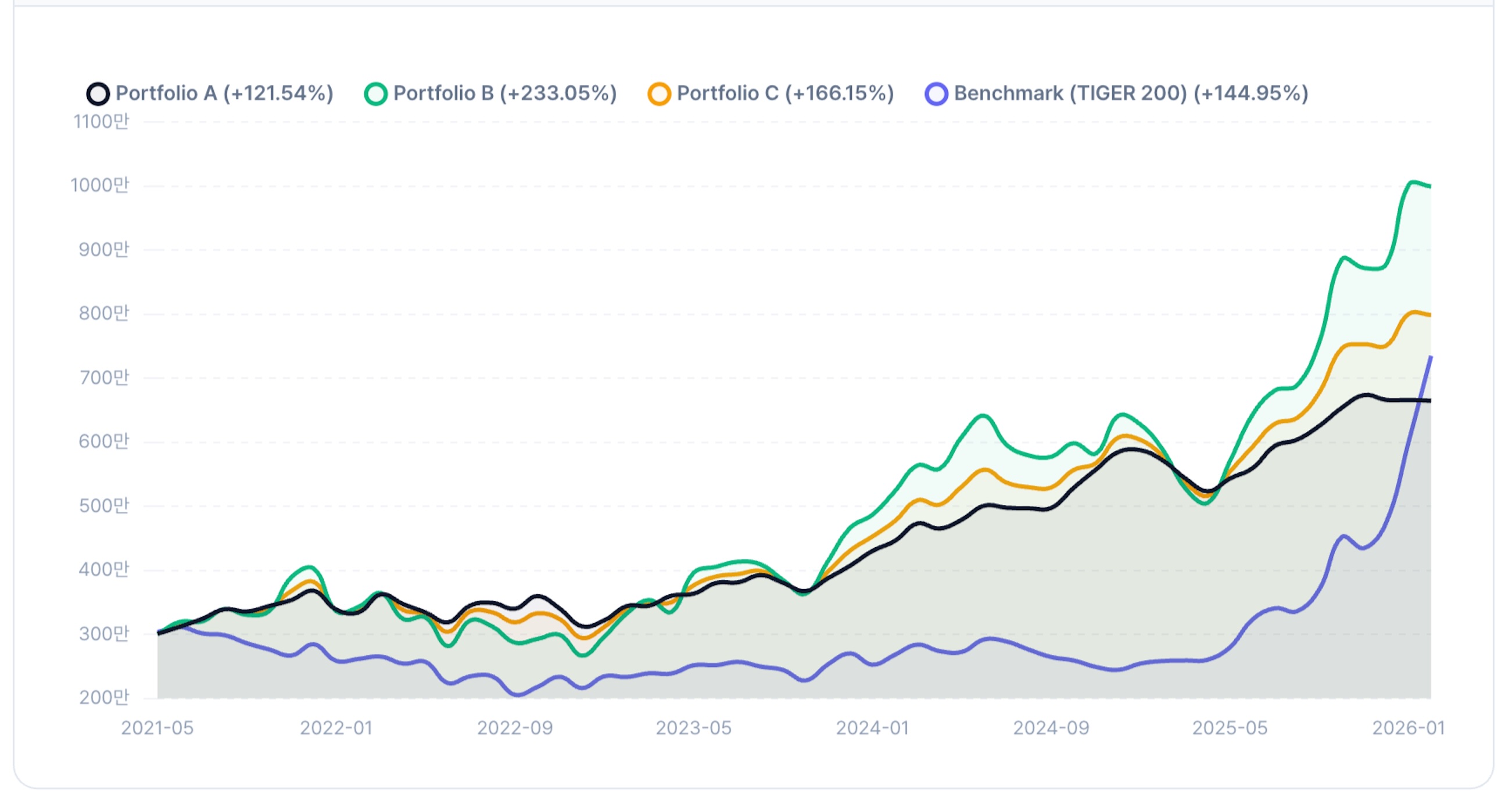The height and width of the screenshot is (797, 1512).
Task: Click the orange Portfolio C legend circle
Action: [659, 94]
